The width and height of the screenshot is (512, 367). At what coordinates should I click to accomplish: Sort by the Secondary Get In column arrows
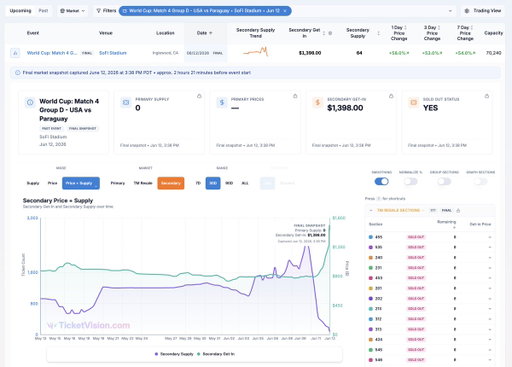pos(324,33)
